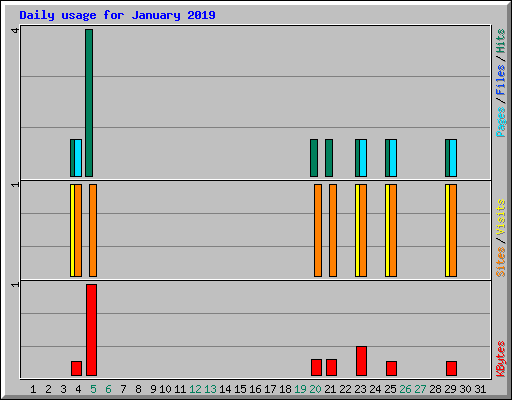This screenshot has width=512, height=400.
Task: Select day 20 on the date axis
Action: [x=315, y=389]
